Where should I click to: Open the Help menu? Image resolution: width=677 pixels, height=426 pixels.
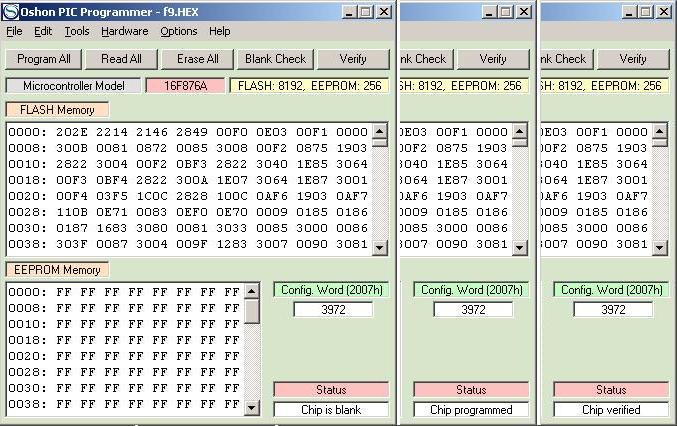point(220,32)
